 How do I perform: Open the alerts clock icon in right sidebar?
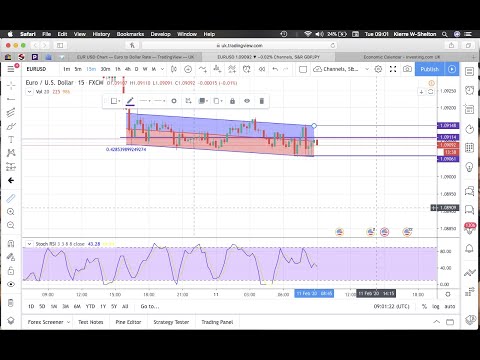[469, 90]
